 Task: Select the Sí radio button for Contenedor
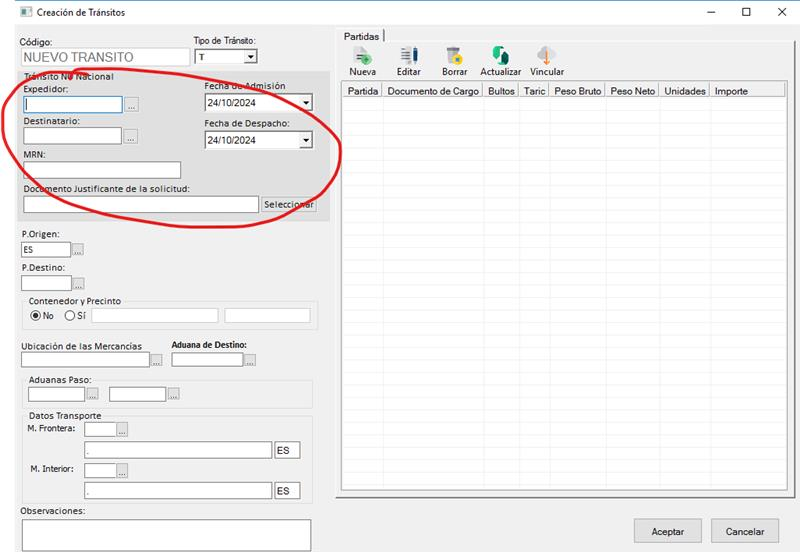(70, 316)
